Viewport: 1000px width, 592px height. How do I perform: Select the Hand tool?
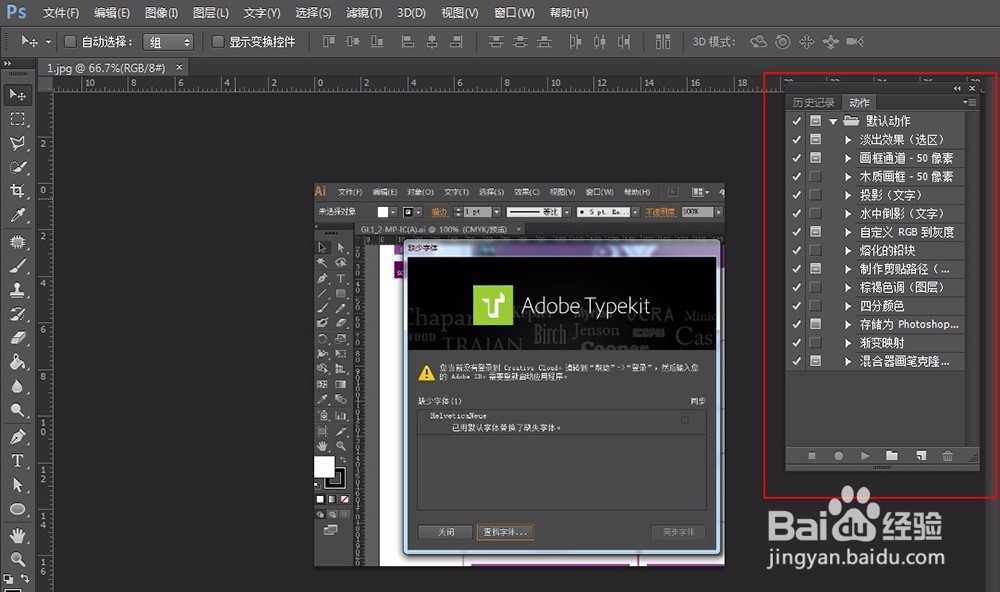[x=17, y=535]
